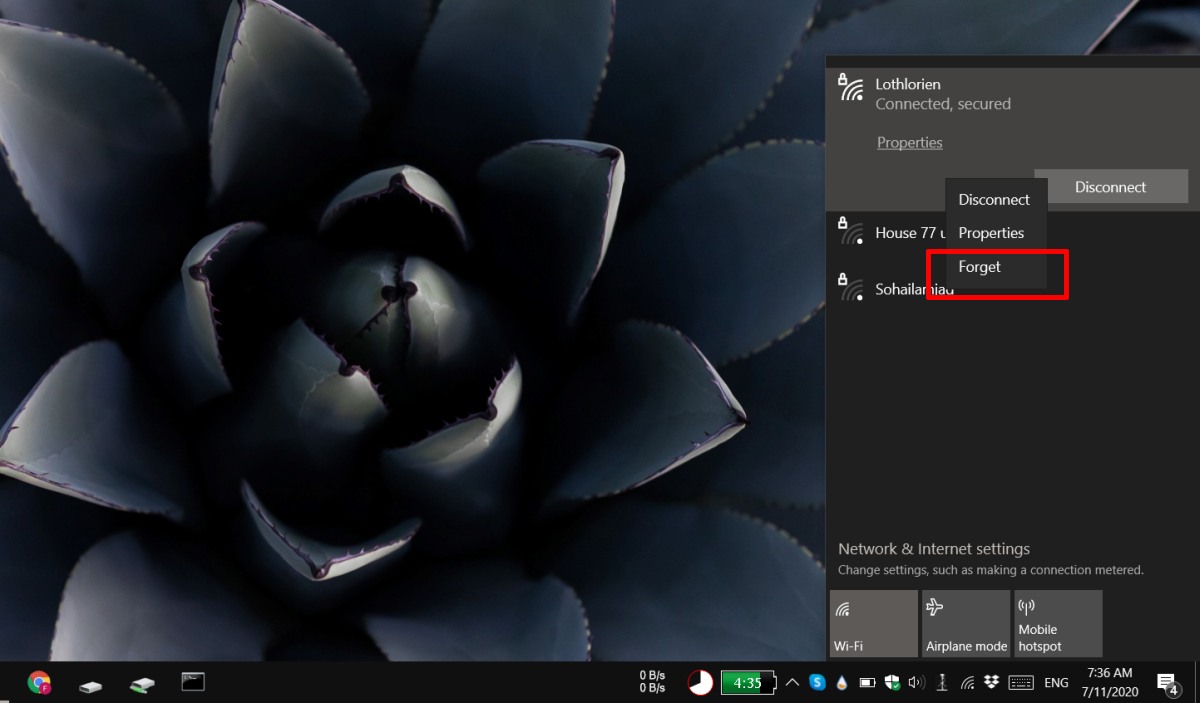Viewport: 1200px width, 703px height.
Task: Open the volume control in the tray
Action: (x=915, y=683)
